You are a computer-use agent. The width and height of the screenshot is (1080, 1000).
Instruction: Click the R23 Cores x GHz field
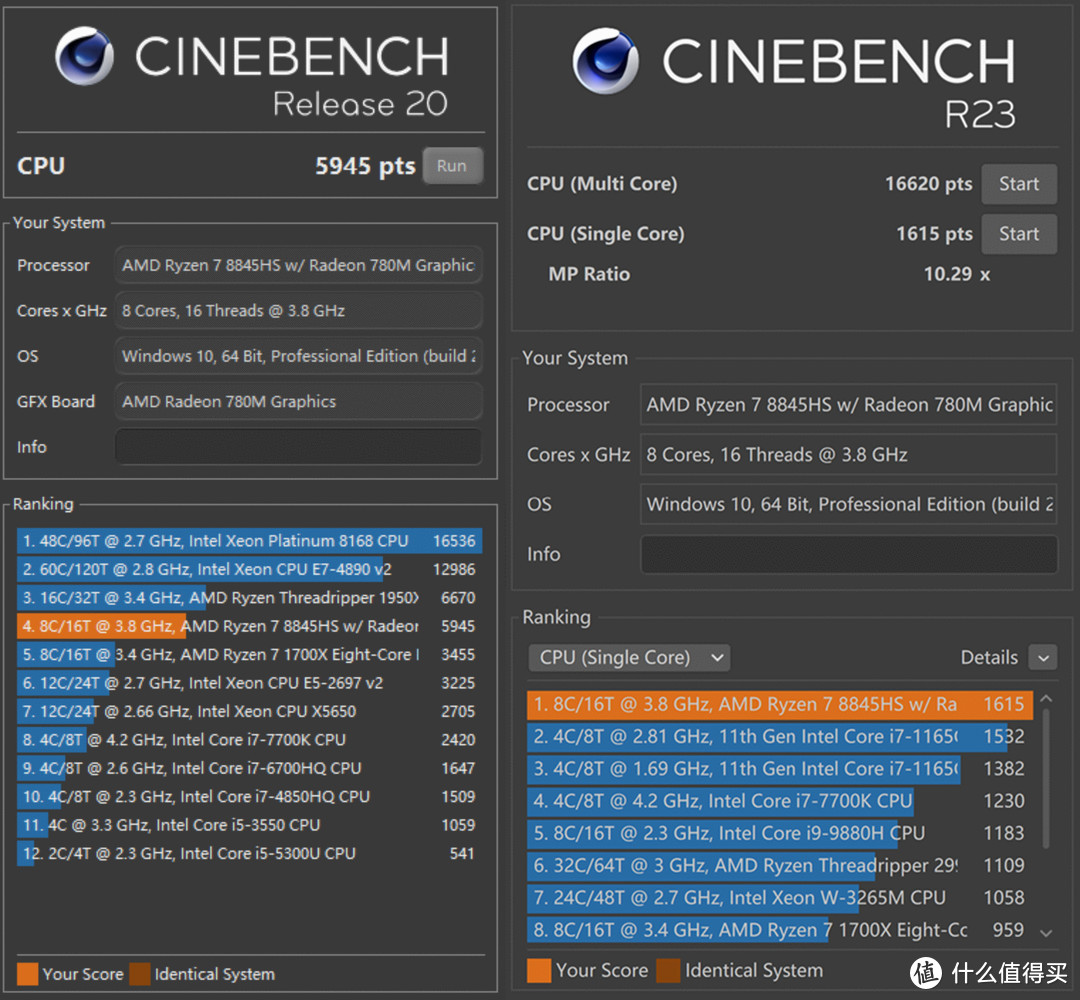849,455
